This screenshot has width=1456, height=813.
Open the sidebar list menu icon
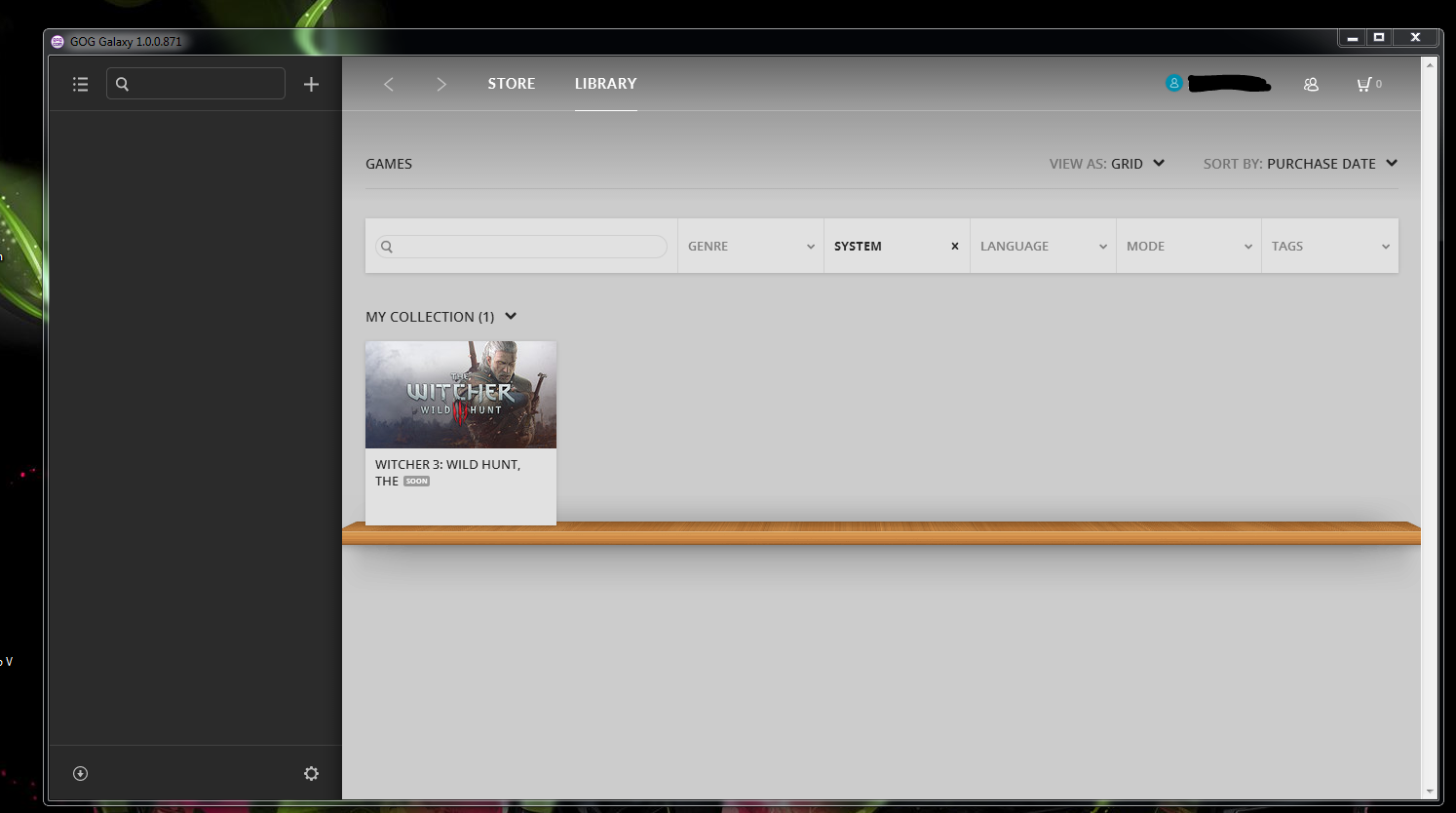point(81,85)
